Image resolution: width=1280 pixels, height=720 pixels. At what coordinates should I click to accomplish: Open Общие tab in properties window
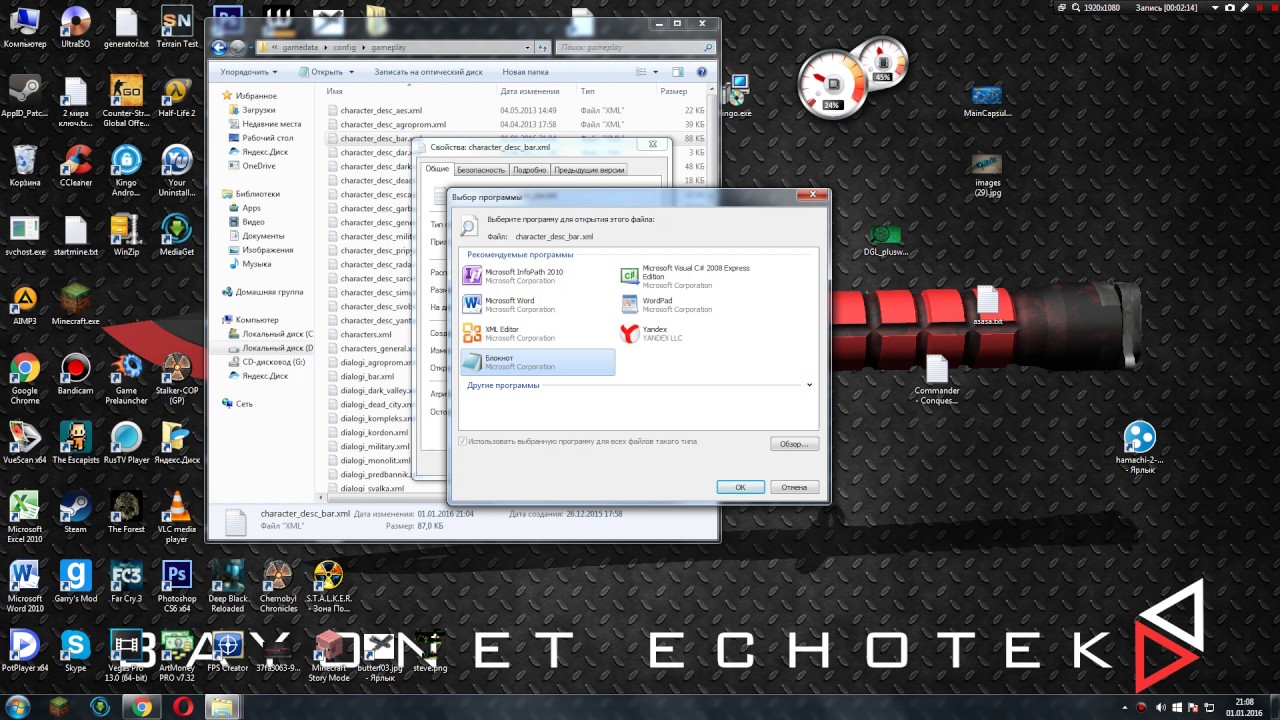tap(437, 170)
